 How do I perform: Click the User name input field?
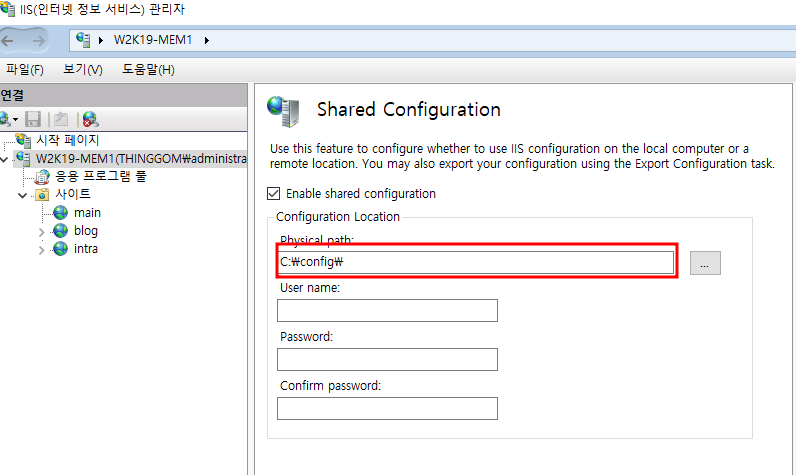(x=387, y=311)
